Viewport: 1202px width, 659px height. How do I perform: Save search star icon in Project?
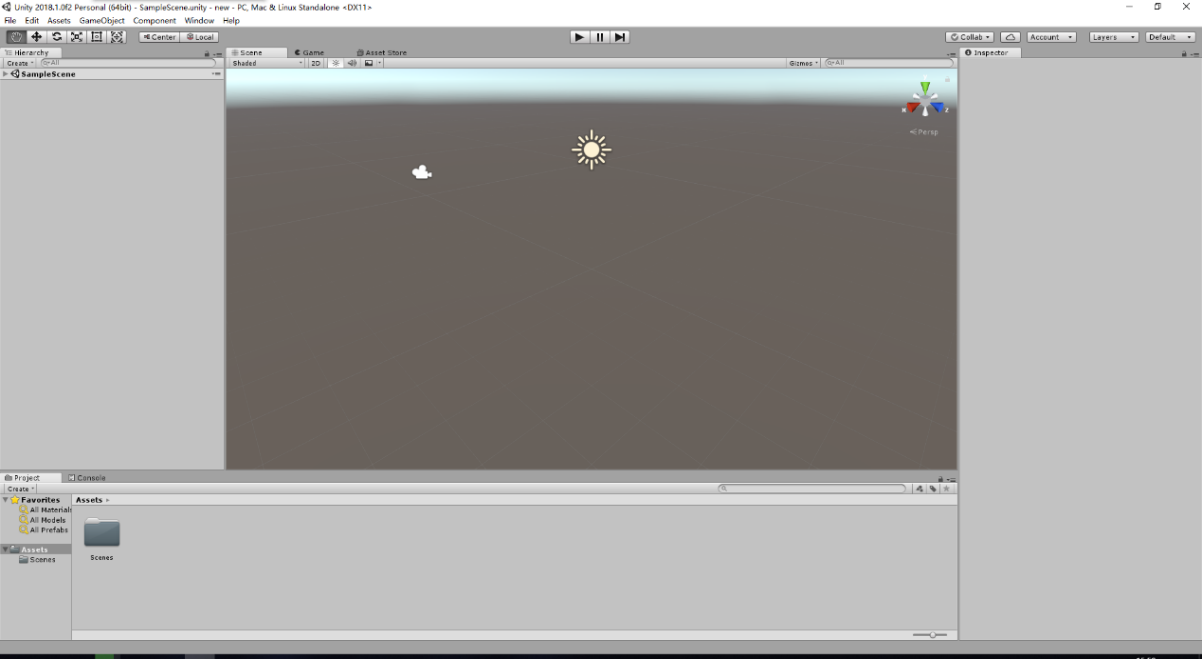tap(947, 489)
